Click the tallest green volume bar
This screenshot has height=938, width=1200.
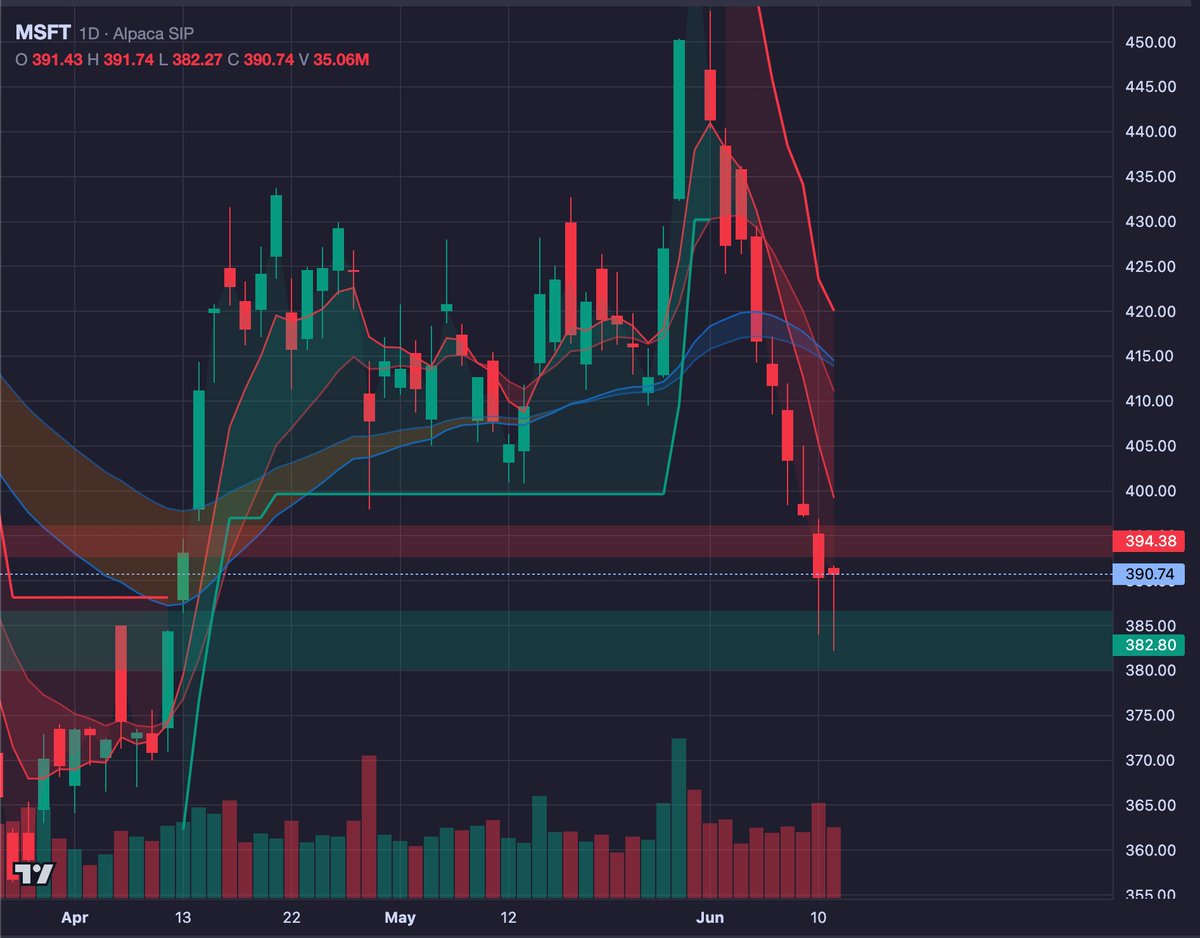(x=679, y=818)
